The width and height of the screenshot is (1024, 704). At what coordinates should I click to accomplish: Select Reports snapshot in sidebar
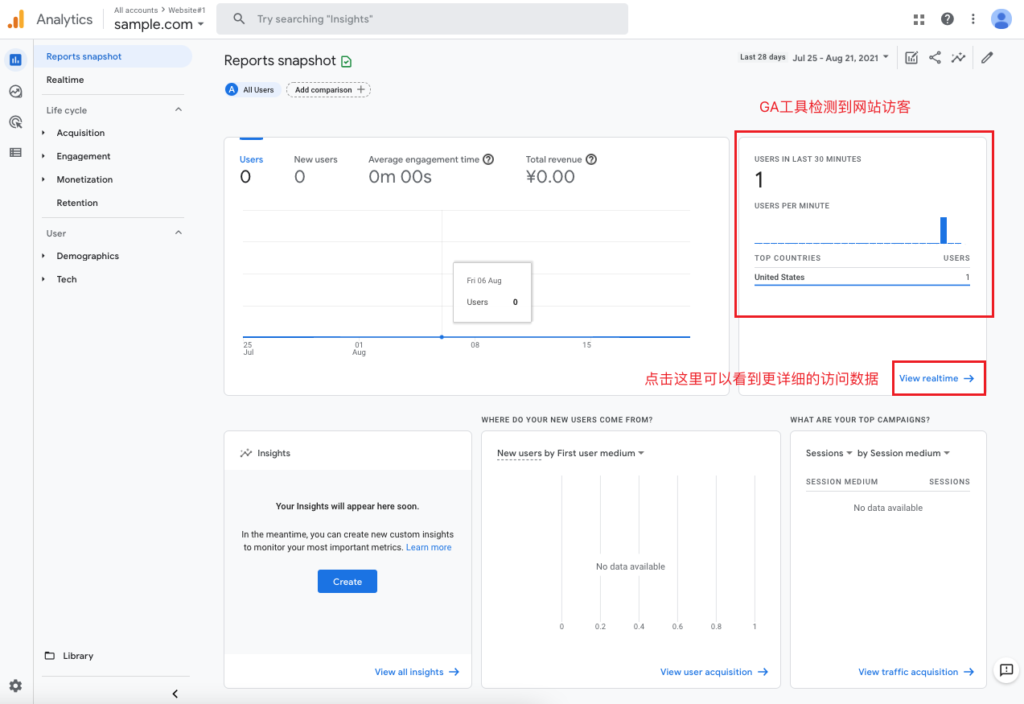click(x=112, y=57)
